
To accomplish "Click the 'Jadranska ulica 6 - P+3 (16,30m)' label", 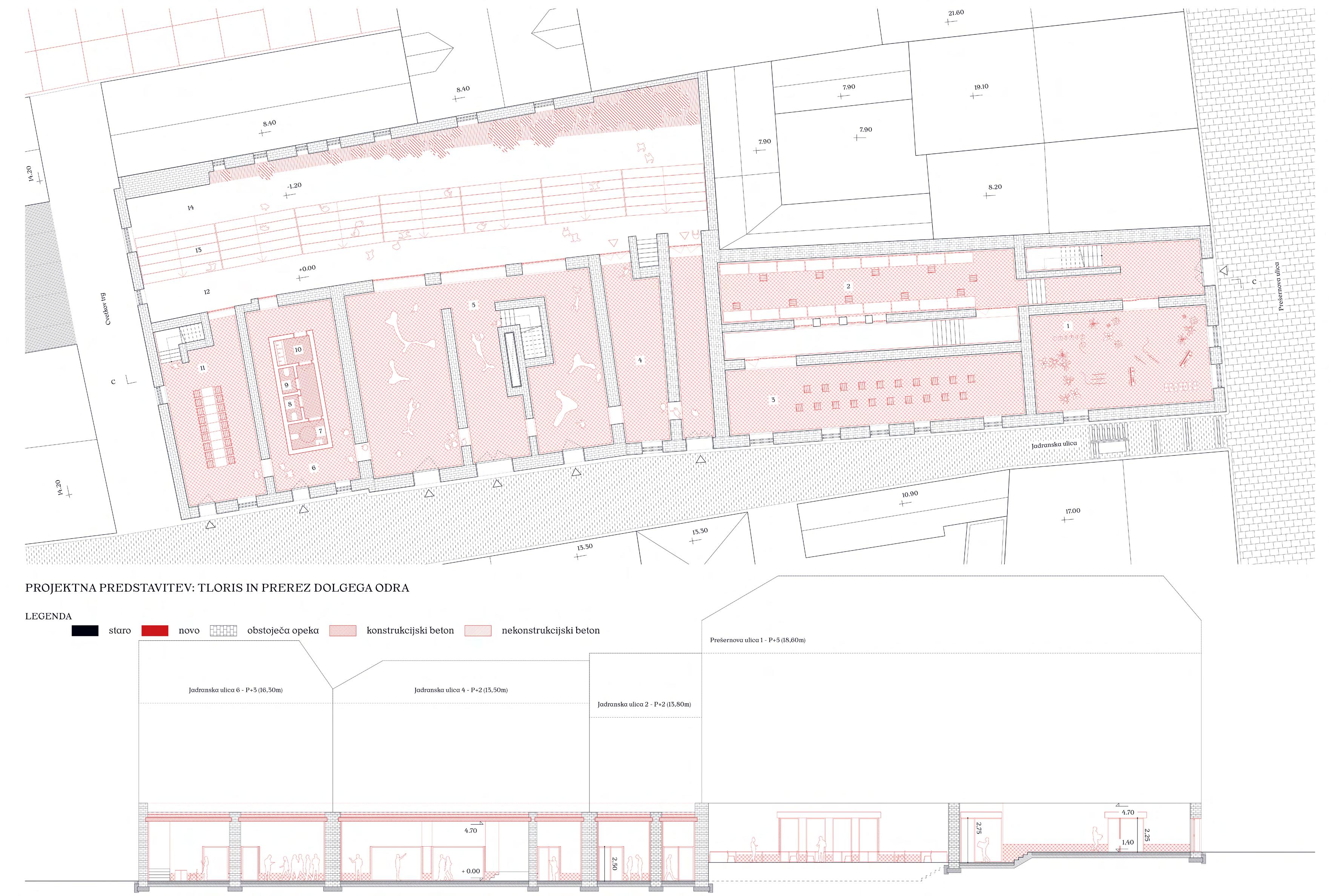I will click(x=235, y=690).
